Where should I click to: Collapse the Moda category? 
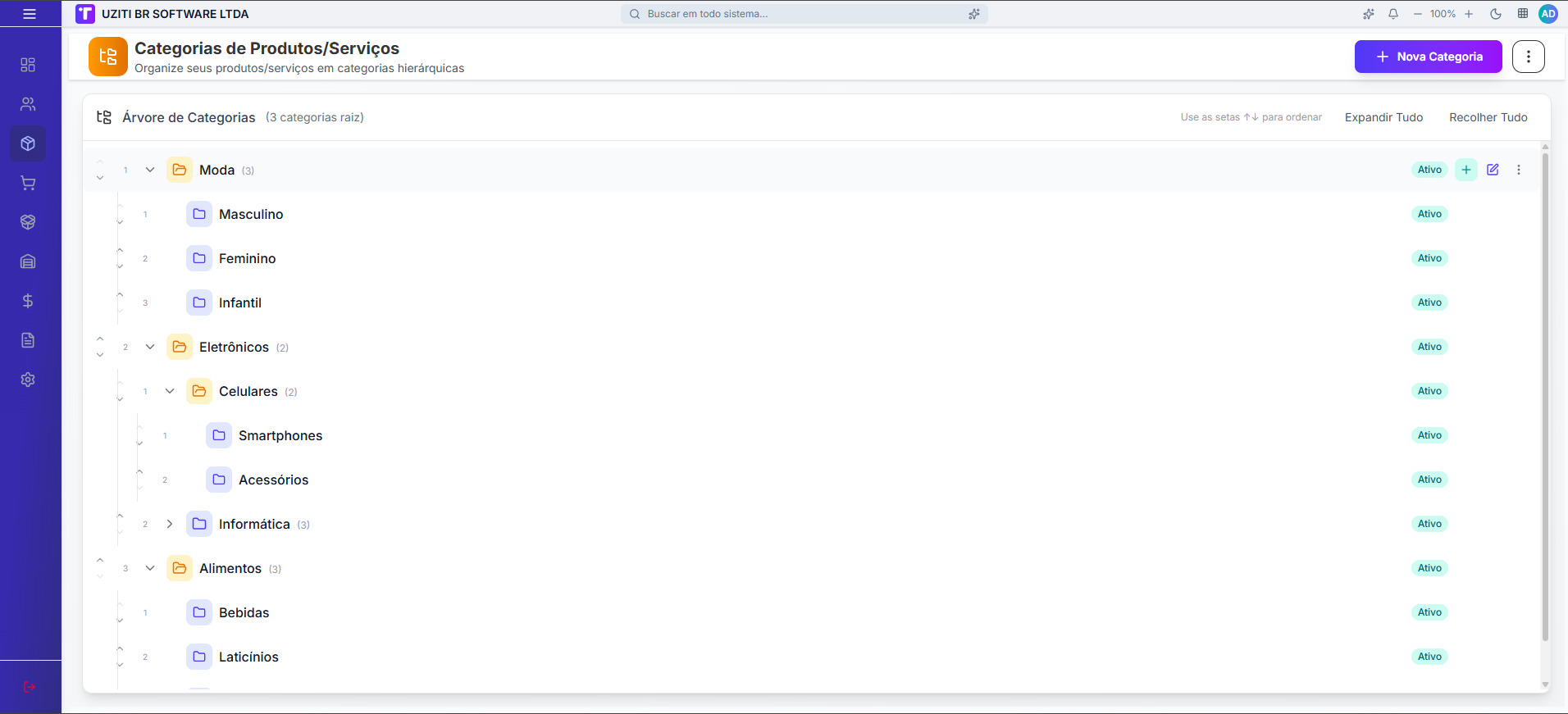[150, 170]
